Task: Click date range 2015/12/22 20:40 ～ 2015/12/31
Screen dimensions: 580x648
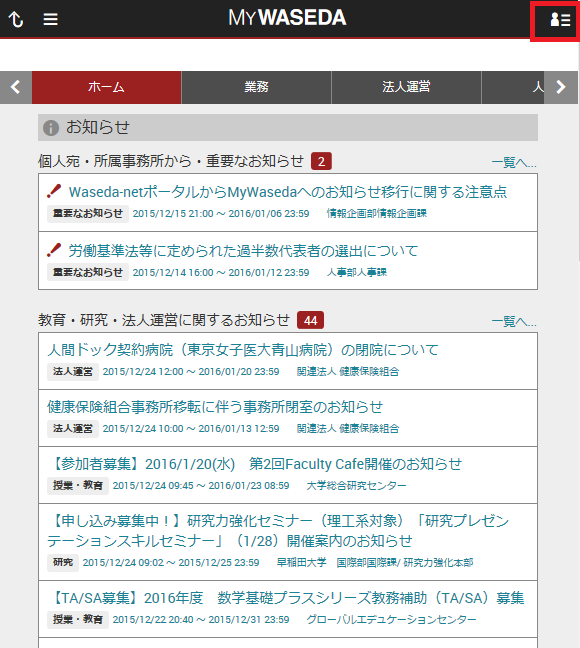Action: (201, 619)
